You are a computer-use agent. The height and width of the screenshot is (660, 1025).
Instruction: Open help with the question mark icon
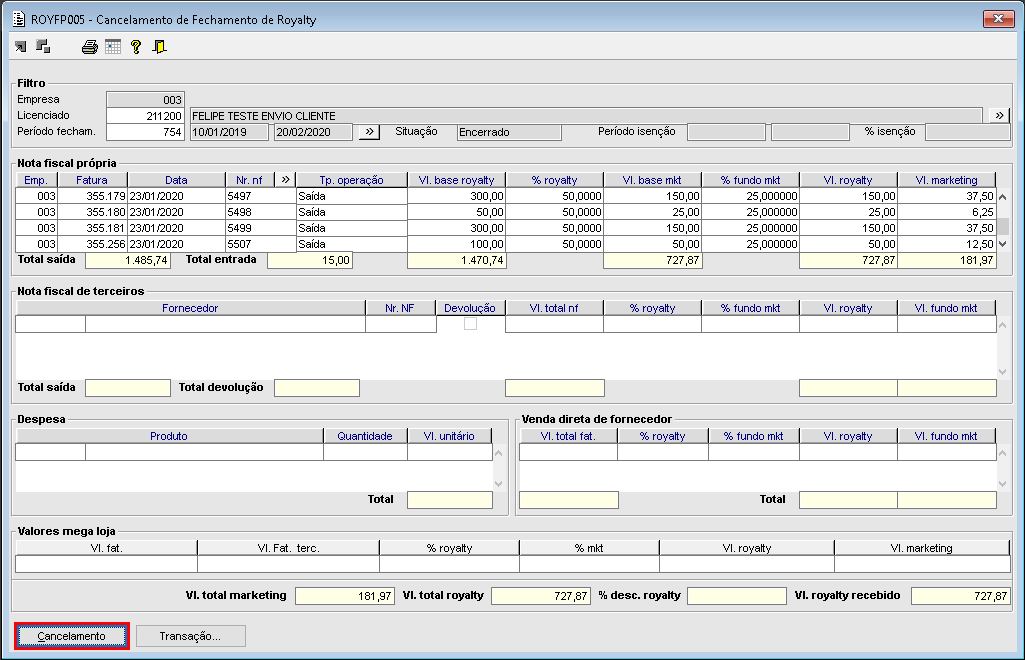coord(136,47)
